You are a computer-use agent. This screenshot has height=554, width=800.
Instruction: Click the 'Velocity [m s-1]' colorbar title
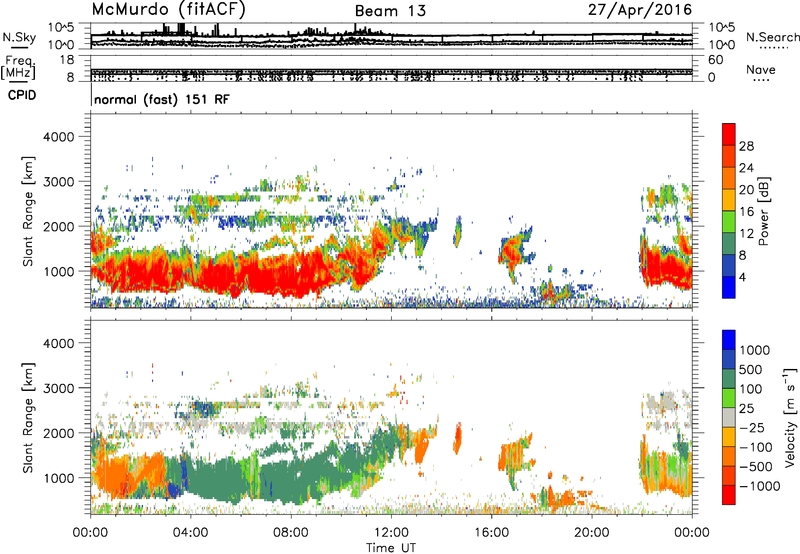click(789, 418)
